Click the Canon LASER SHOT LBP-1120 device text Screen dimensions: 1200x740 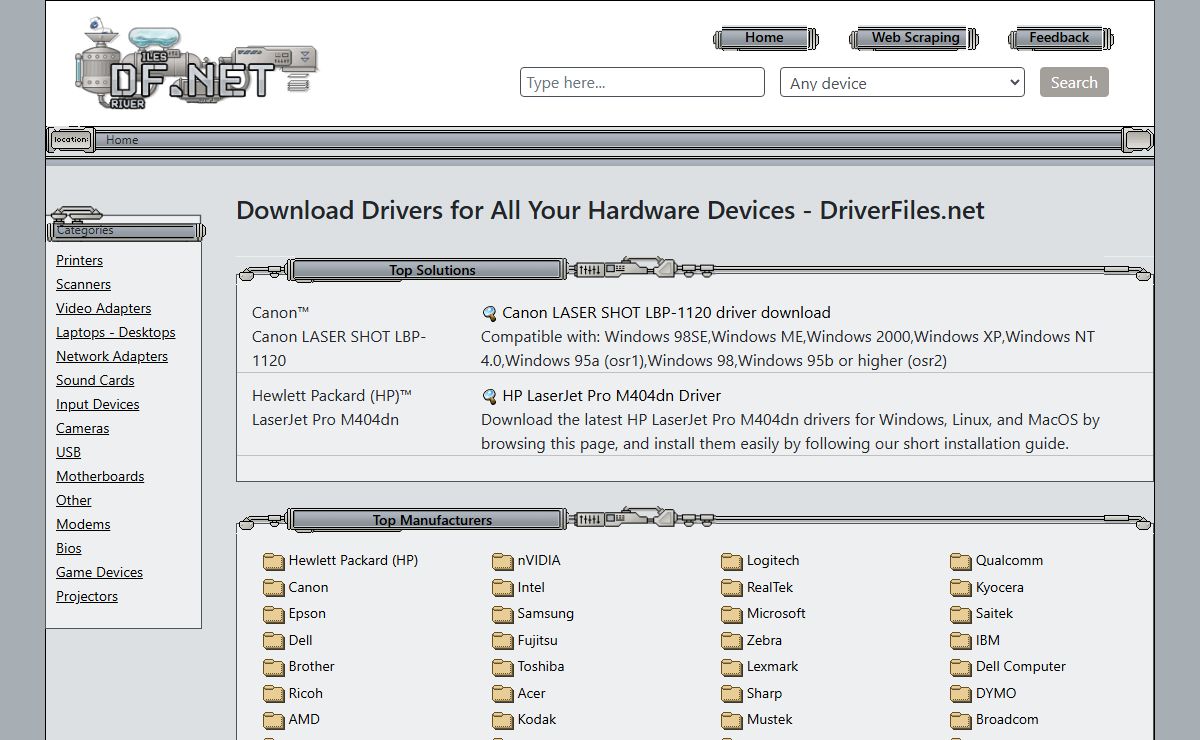click(x=339, y=349)
